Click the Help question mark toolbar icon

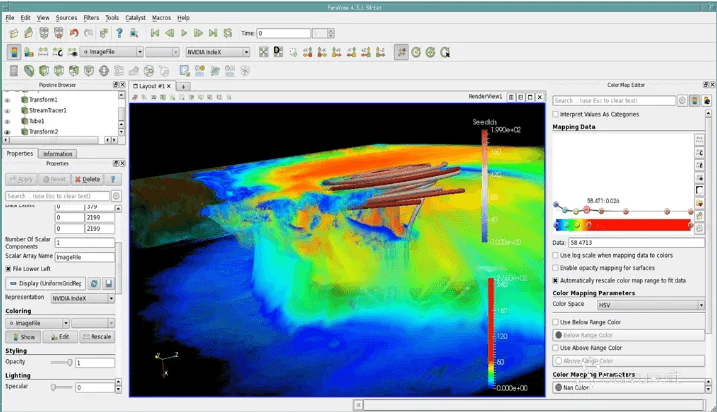coord(117,33)
